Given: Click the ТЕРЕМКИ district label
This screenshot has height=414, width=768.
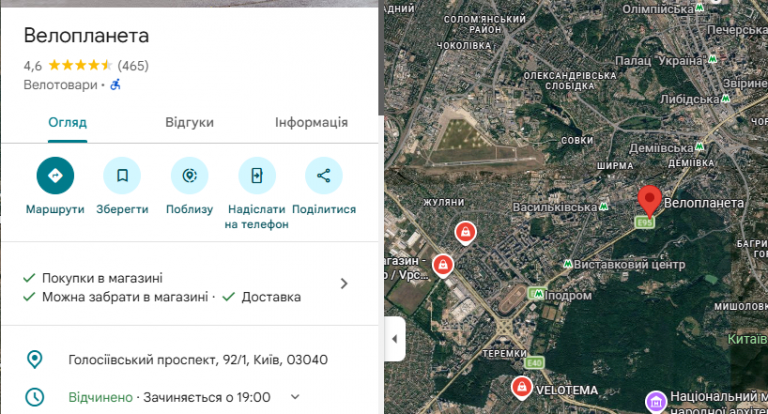Looking at the screenshot, I should (x=504, y=353).
